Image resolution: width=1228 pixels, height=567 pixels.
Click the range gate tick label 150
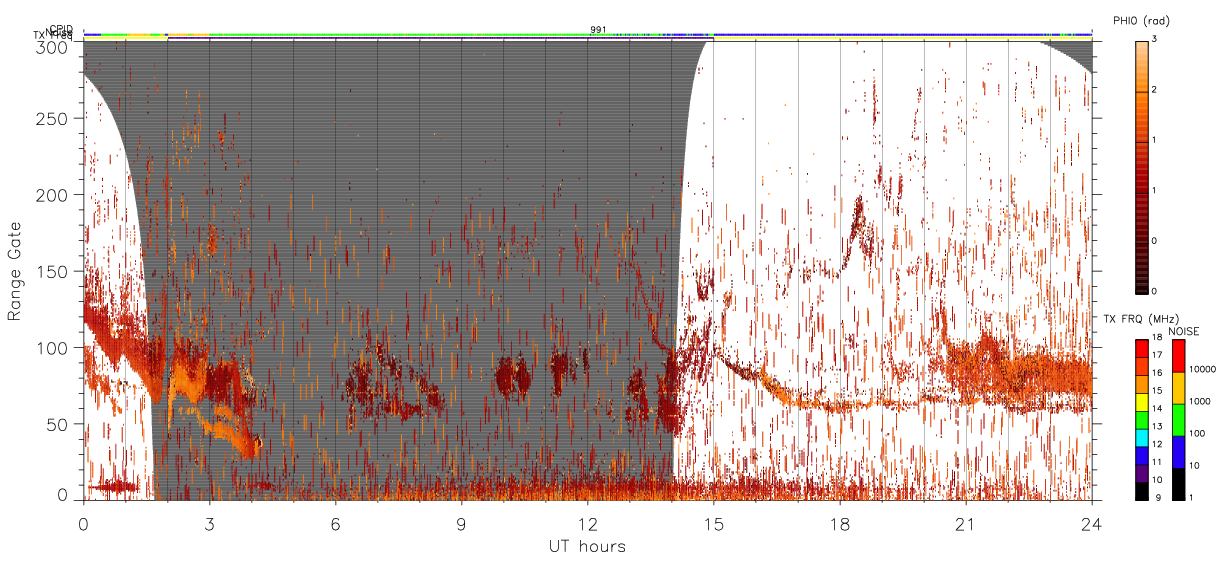click(x=53, y=271)
